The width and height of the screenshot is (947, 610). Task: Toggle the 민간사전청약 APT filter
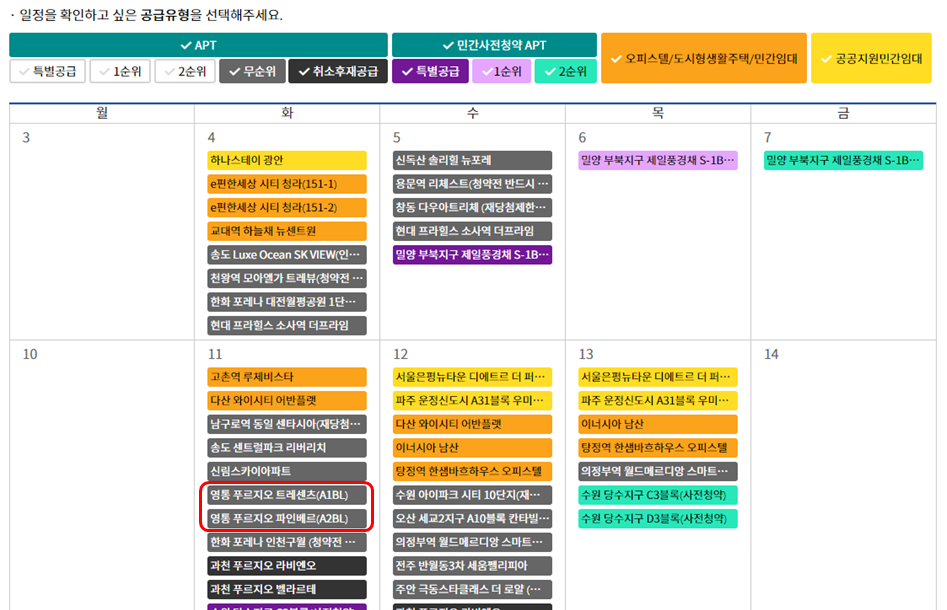(x=494, y=45)
